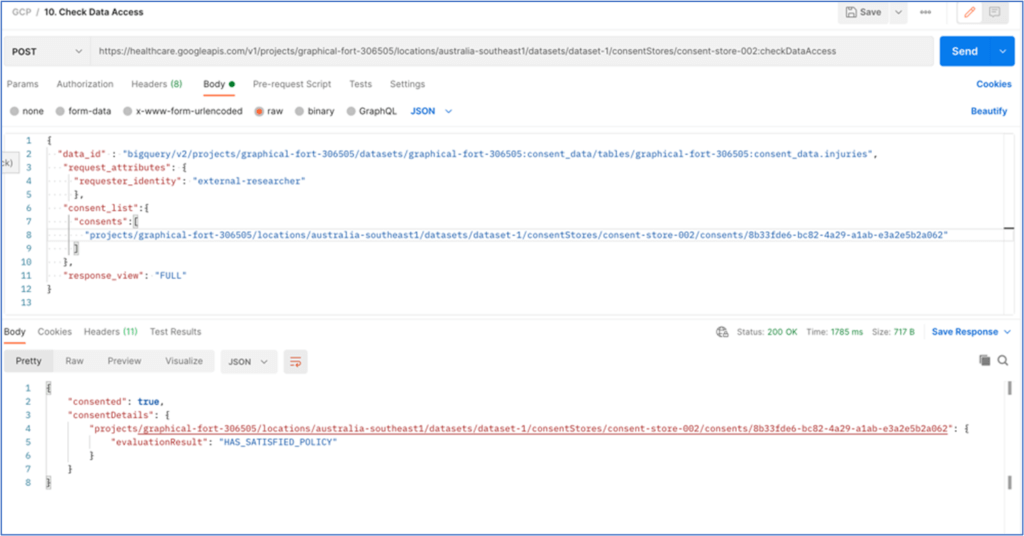Open the response Body tab
The image size is (1024, 536).
tap(14, 332)
